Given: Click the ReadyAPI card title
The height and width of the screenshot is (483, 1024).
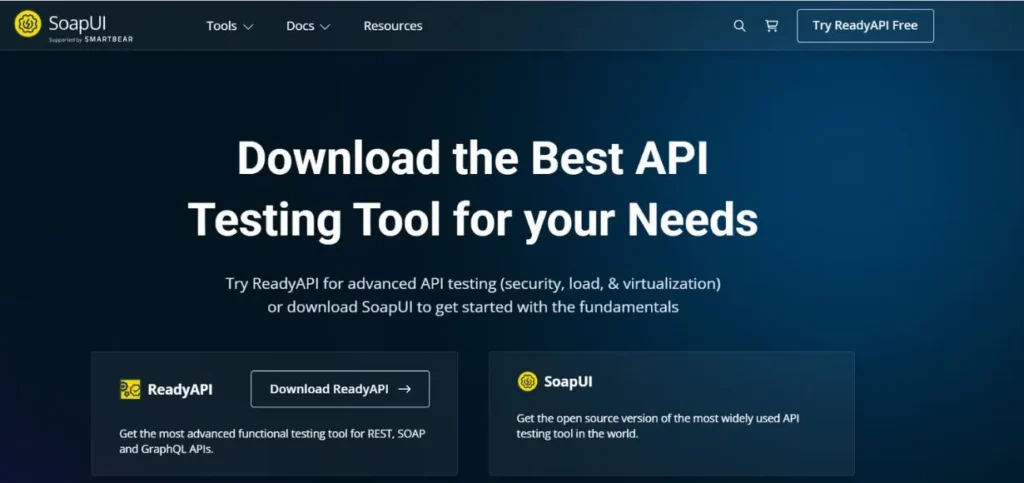Looking at the screenshot, I should pos(180,390).
